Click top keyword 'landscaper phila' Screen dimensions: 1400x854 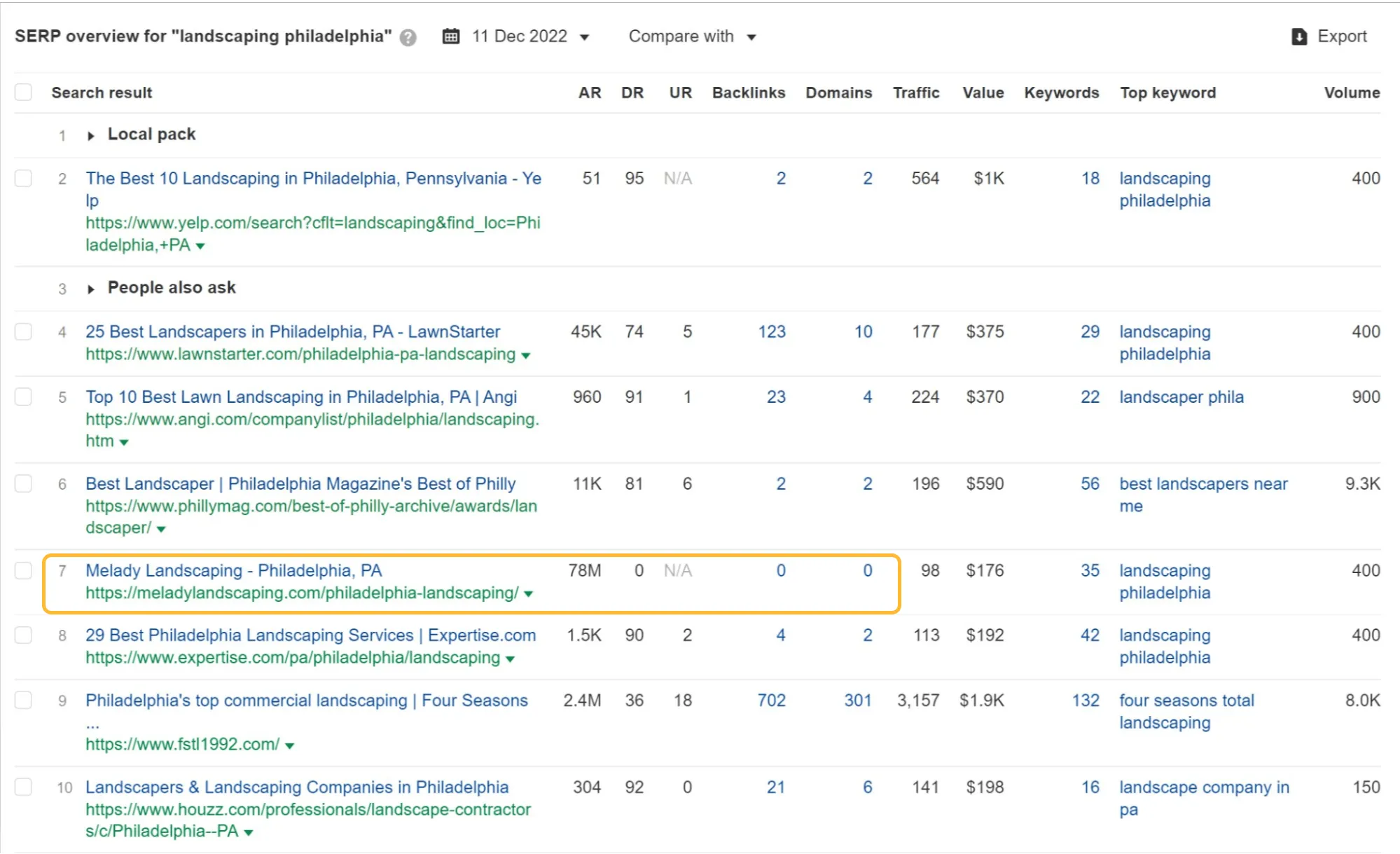click(1181, 397)
